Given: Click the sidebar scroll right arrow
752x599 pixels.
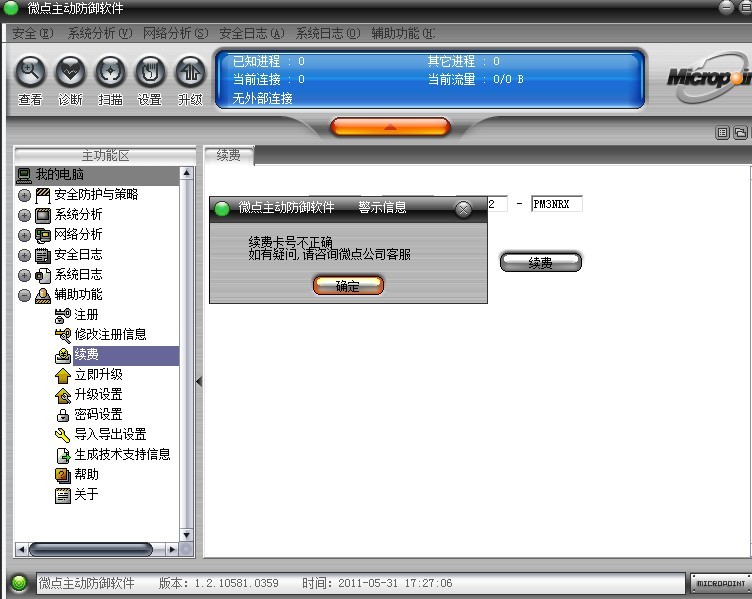Looking at the screenshot, I should click(172, 549).
